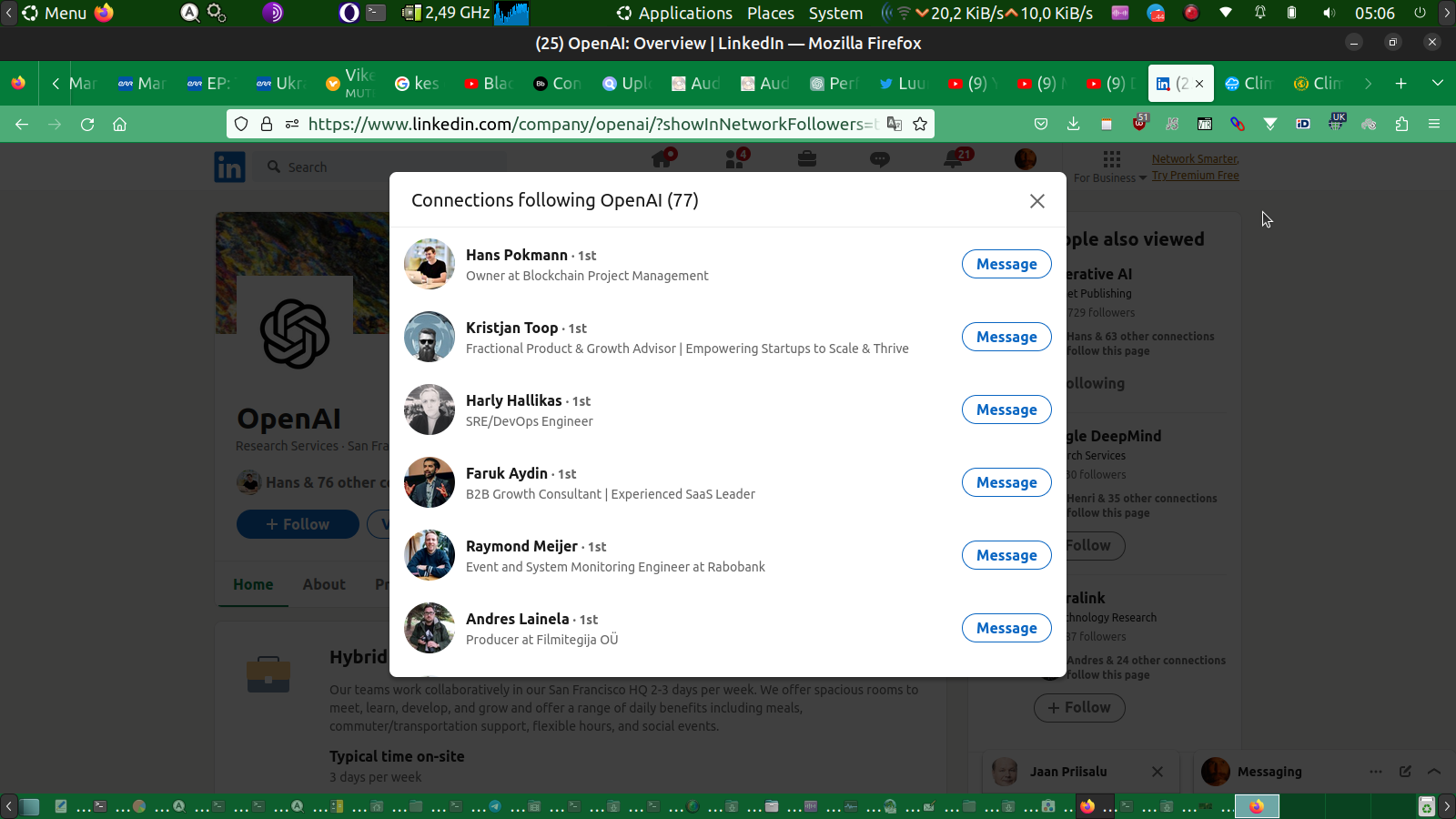Bookmark this page with the star
The width and height of the screenshot is (1456, 819).
920,124
